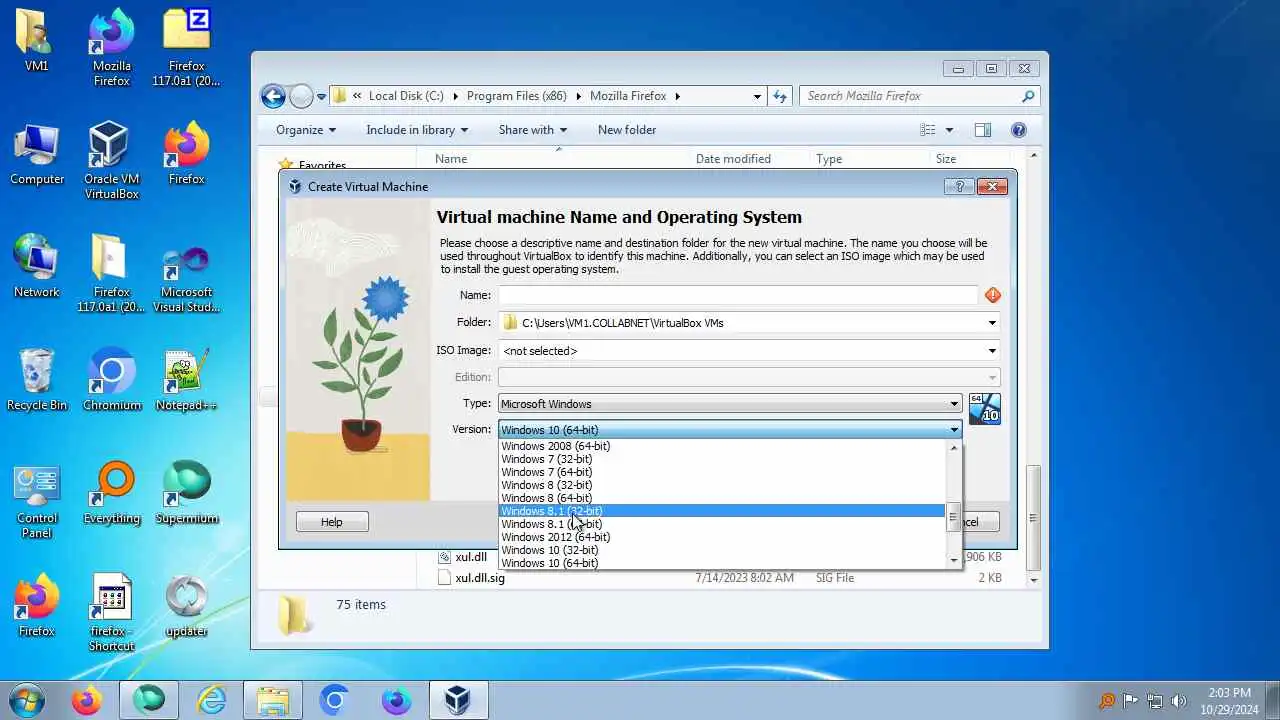Select the Everything search desktop shortcut
The image size is (1280, 720).
click(x=111, y=493)
